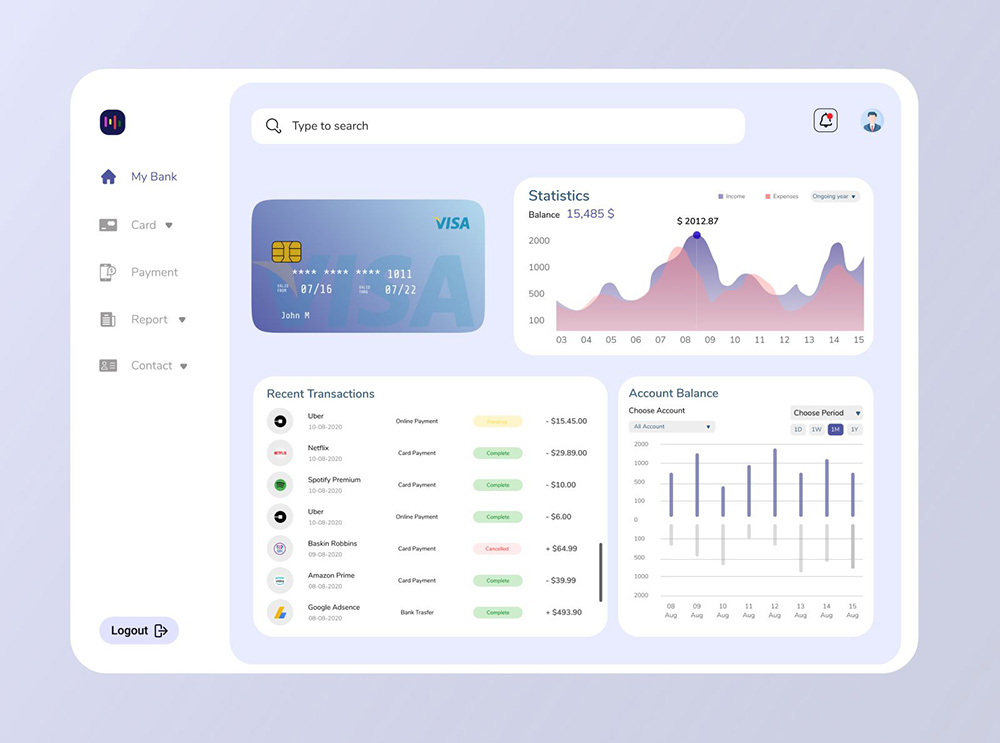
Task: Click the + $493.90 amount
Action: [x=564, y=612]
